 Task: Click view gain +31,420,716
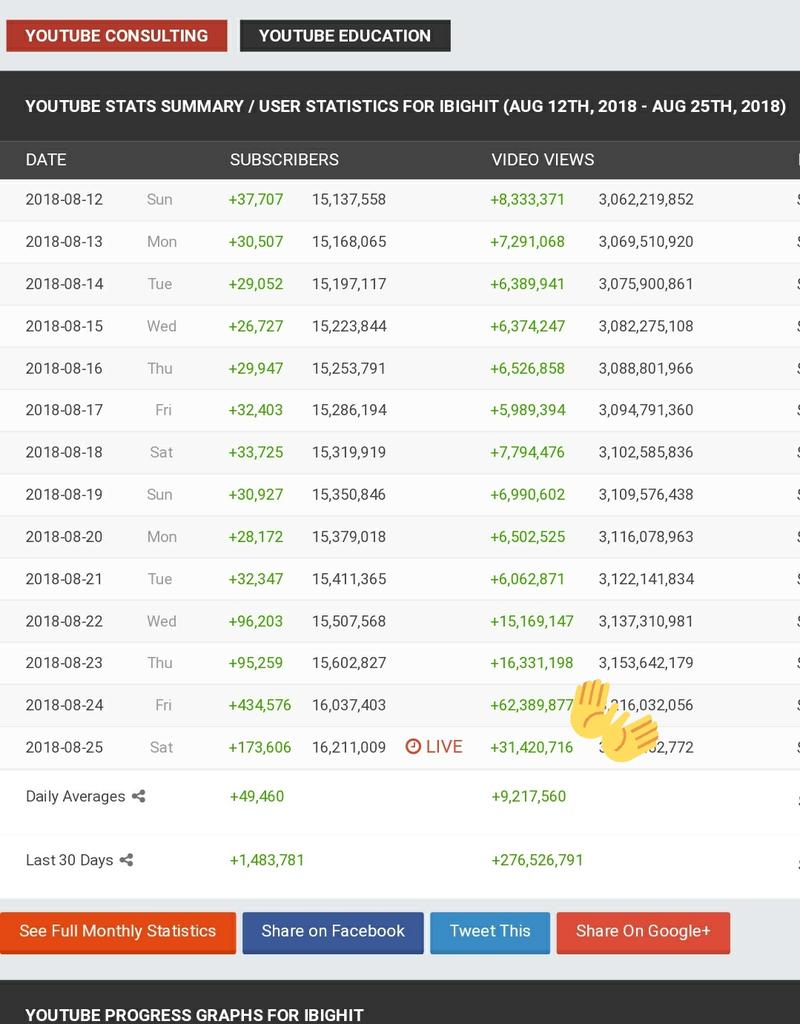click(532, 747)
